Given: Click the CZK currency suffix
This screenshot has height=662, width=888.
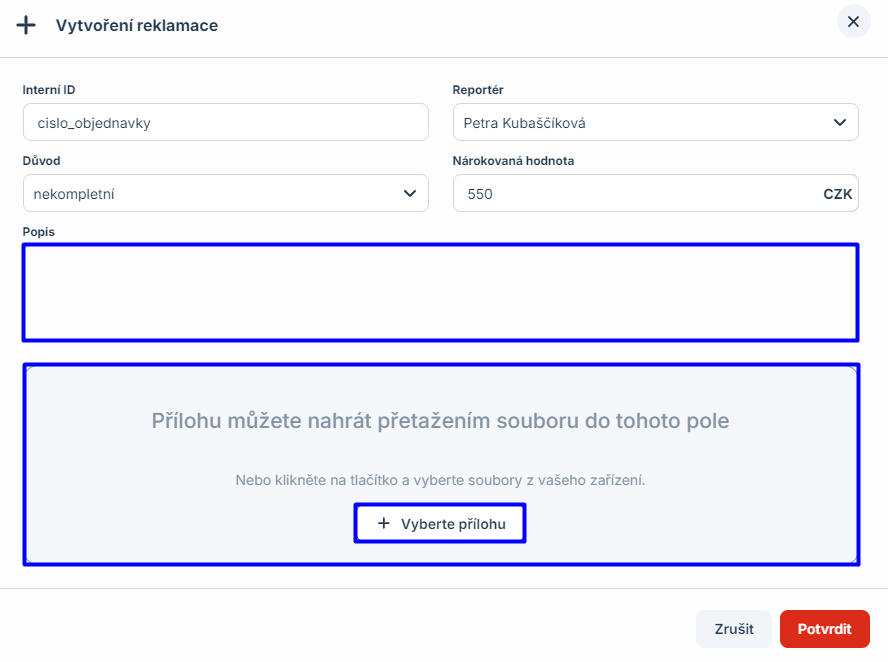Looking at the screenshot, I should click(x=837, y=195).
